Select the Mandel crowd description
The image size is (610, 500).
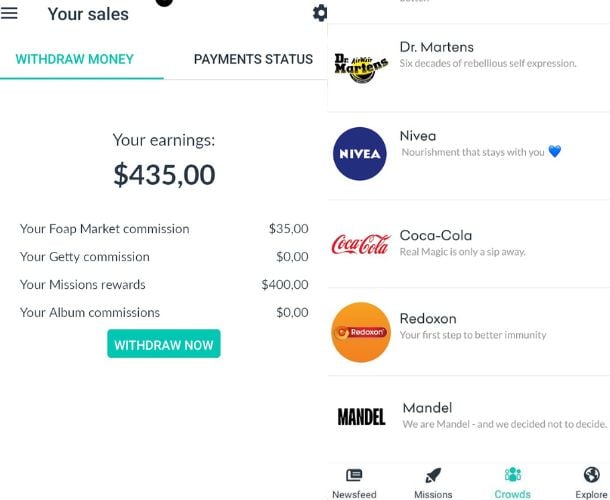[504, 424]
